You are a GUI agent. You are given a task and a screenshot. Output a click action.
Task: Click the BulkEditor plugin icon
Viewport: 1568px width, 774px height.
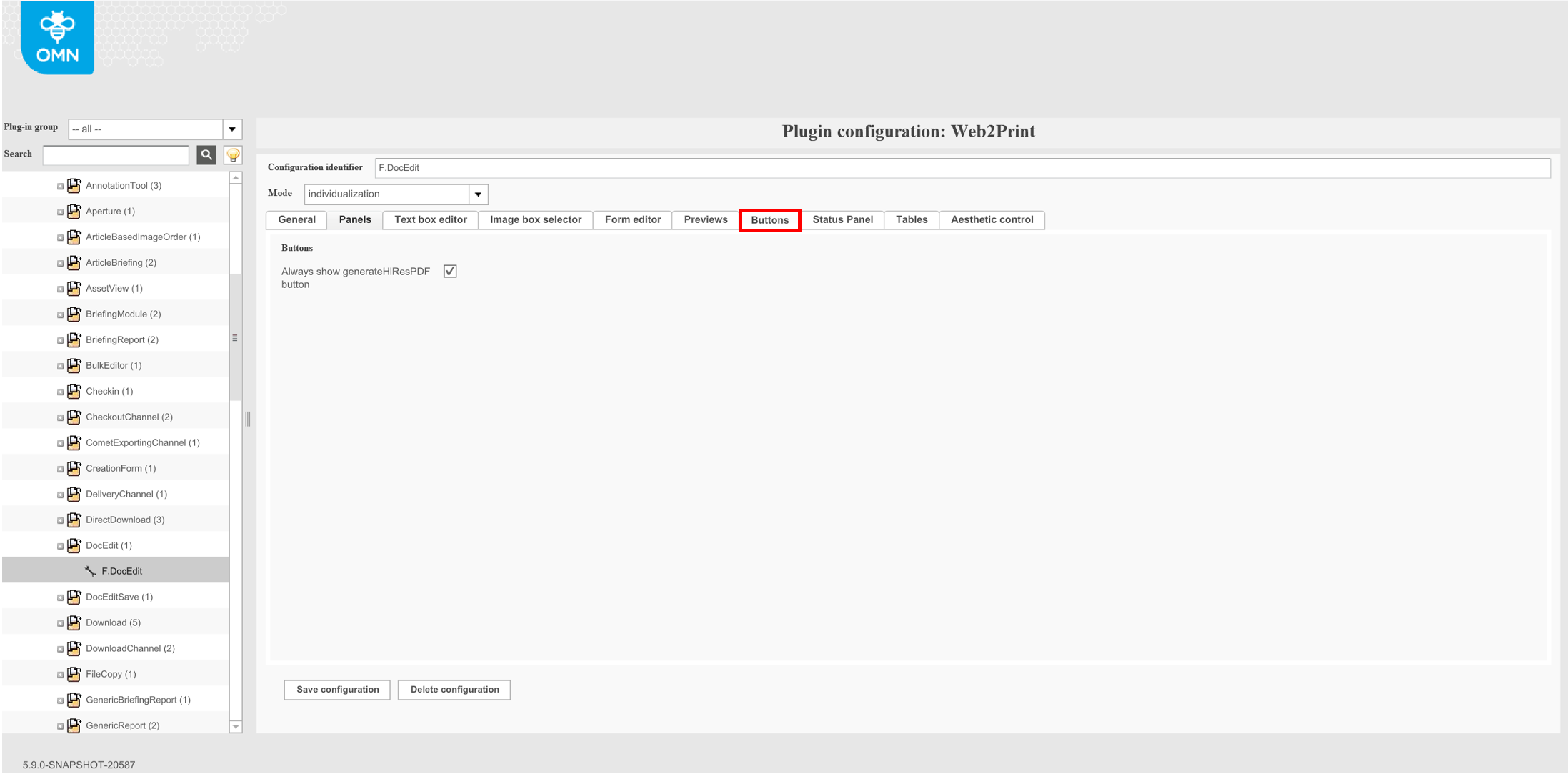(74, 365)
